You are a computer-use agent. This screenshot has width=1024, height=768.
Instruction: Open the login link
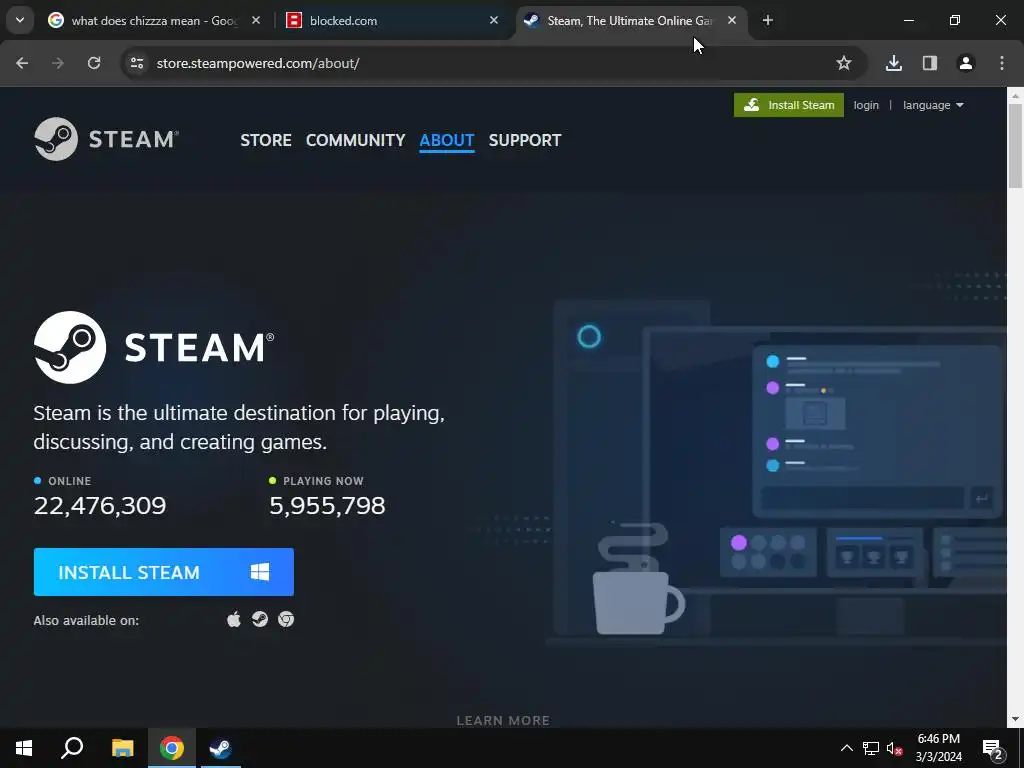(866, 105)
